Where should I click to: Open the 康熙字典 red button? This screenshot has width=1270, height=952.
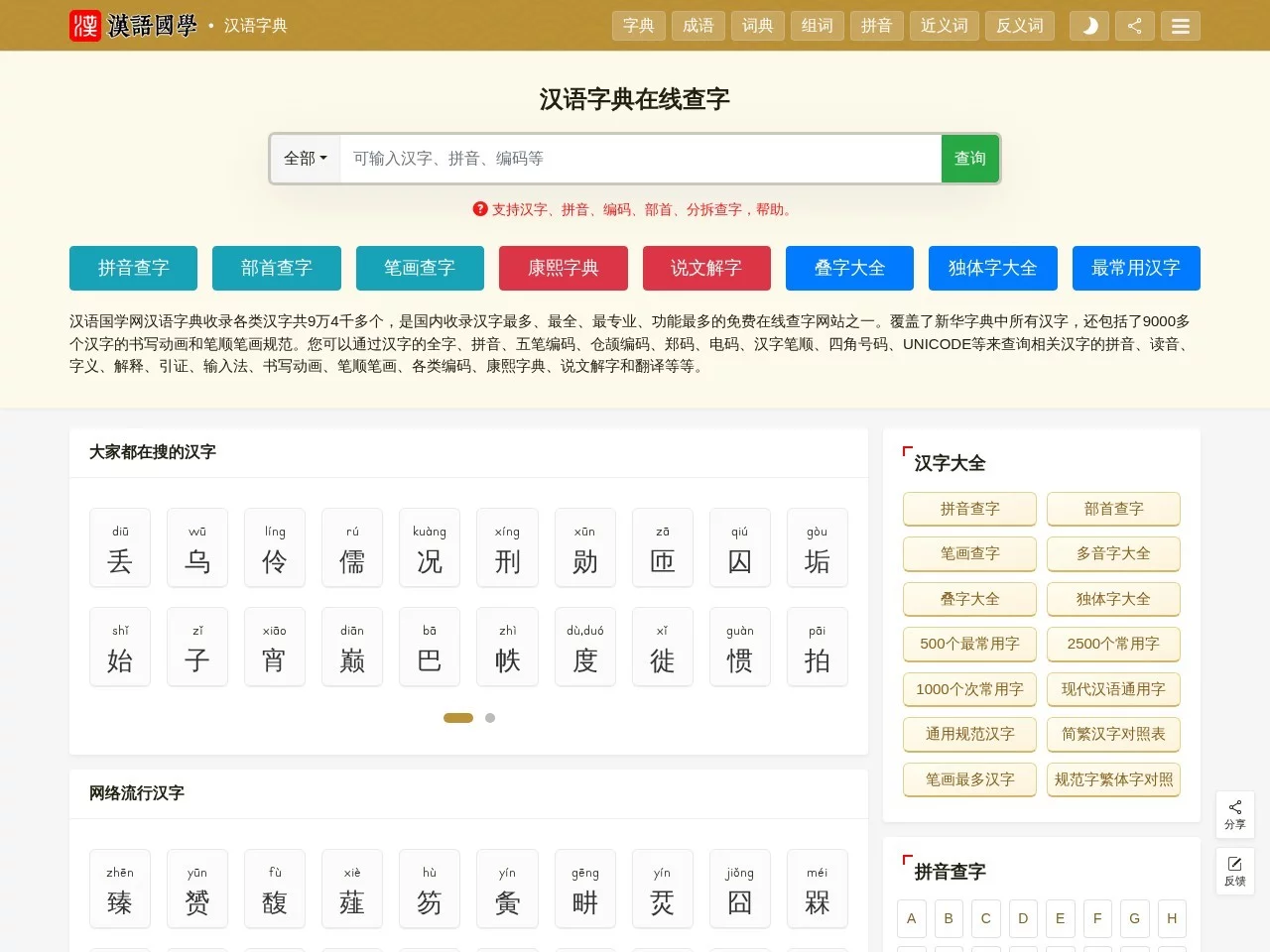[x=563, y=268]
